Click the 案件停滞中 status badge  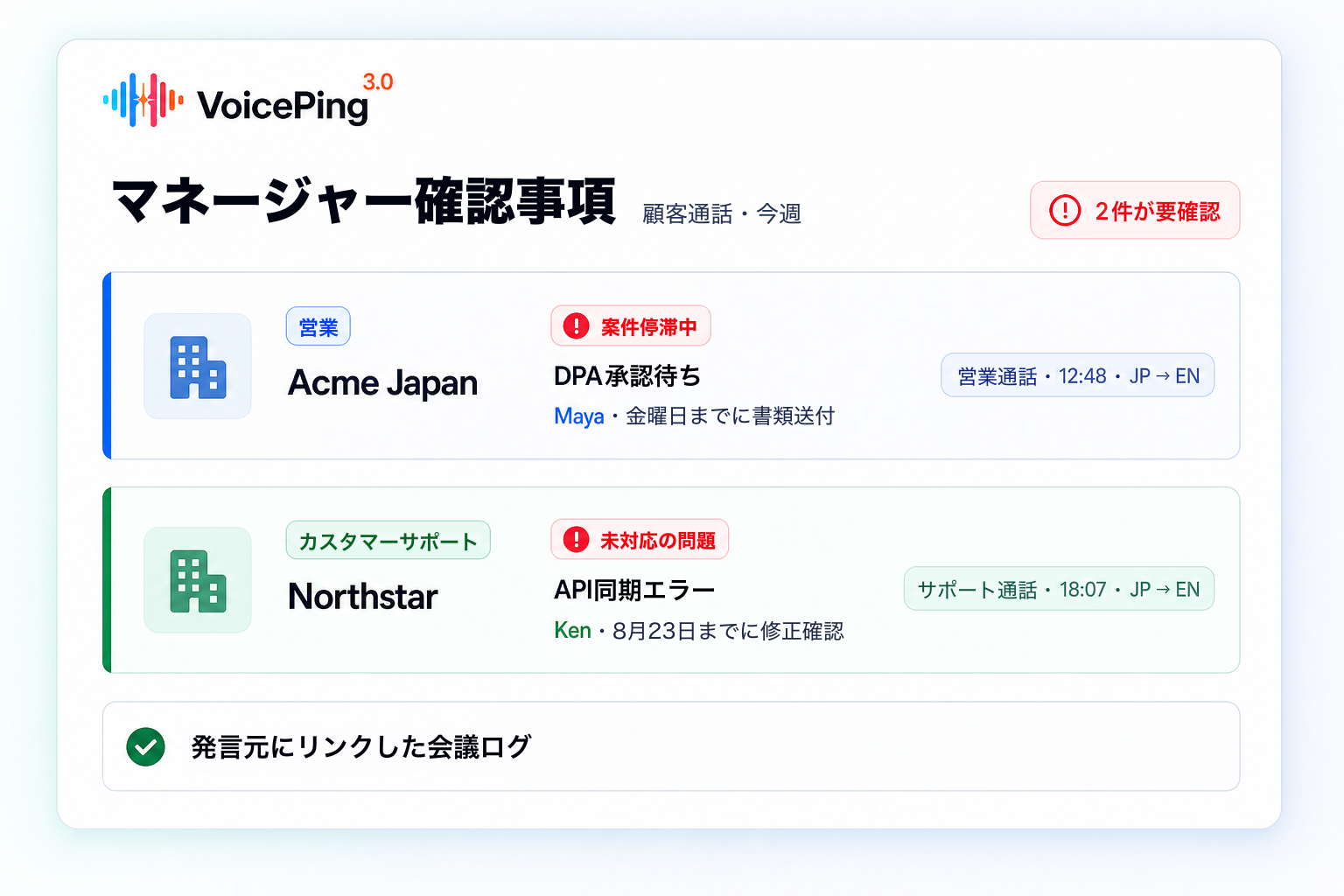(x=631, y=326)
